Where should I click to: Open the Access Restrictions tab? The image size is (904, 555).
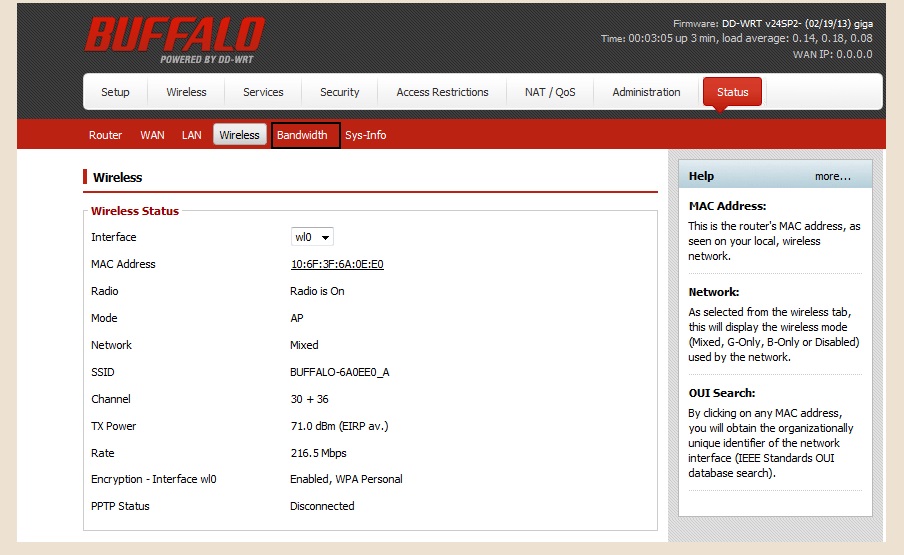(442, 92)
